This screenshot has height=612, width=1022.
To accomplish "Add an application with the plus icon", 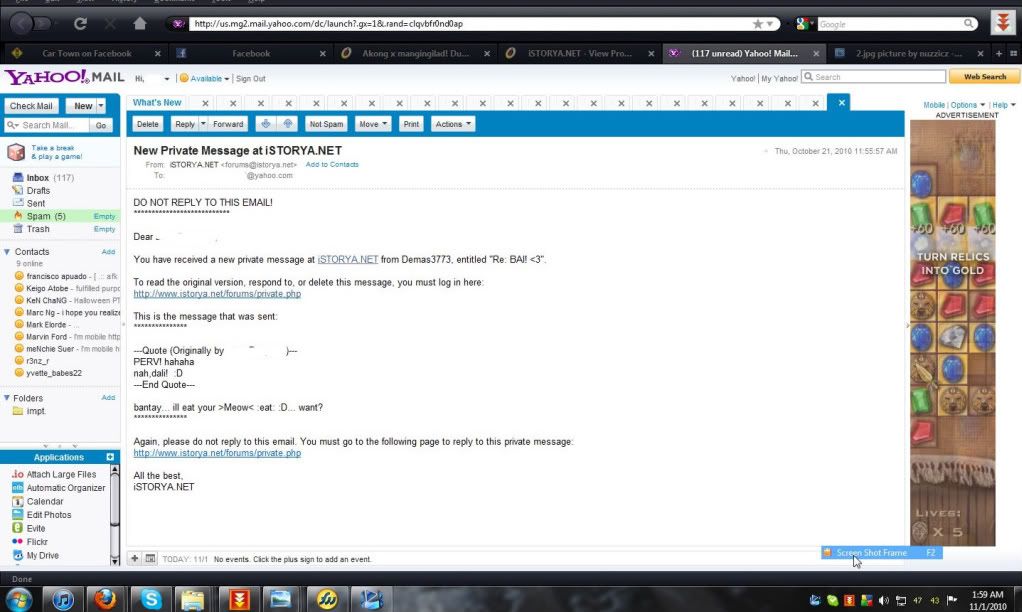I will coord(110,457).
